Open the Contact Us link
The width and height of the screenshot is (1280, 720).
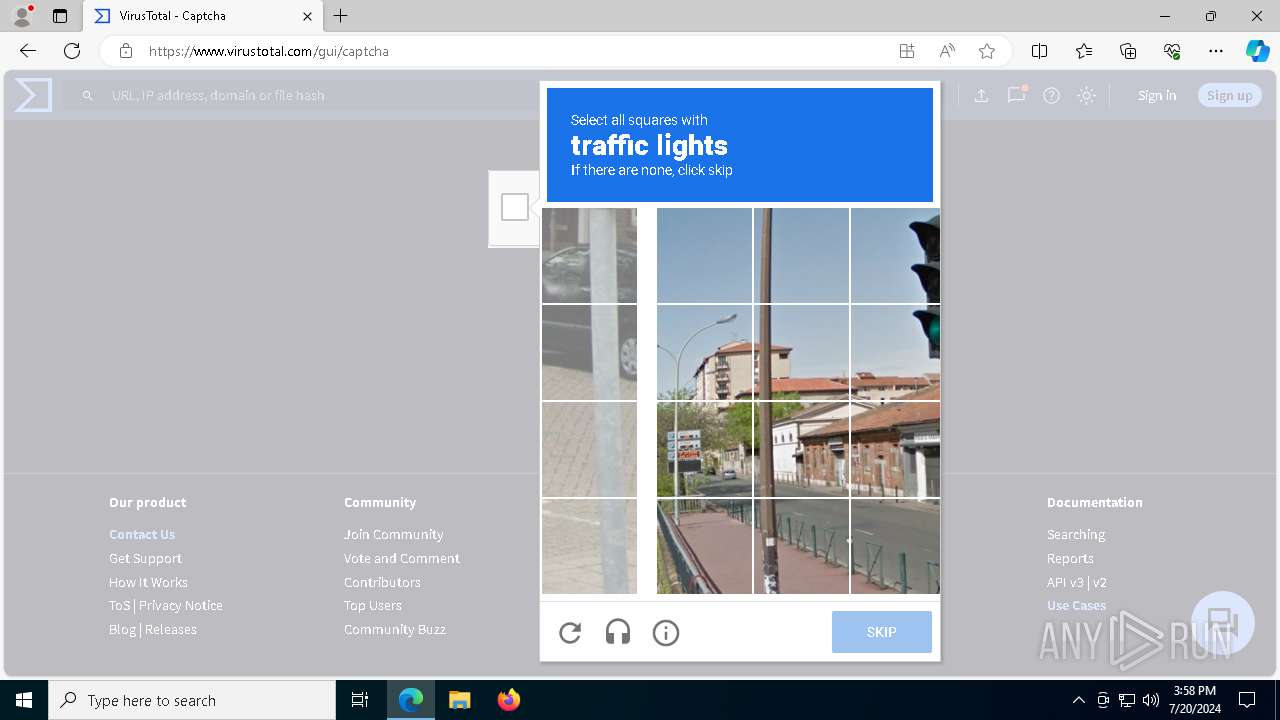142,534
